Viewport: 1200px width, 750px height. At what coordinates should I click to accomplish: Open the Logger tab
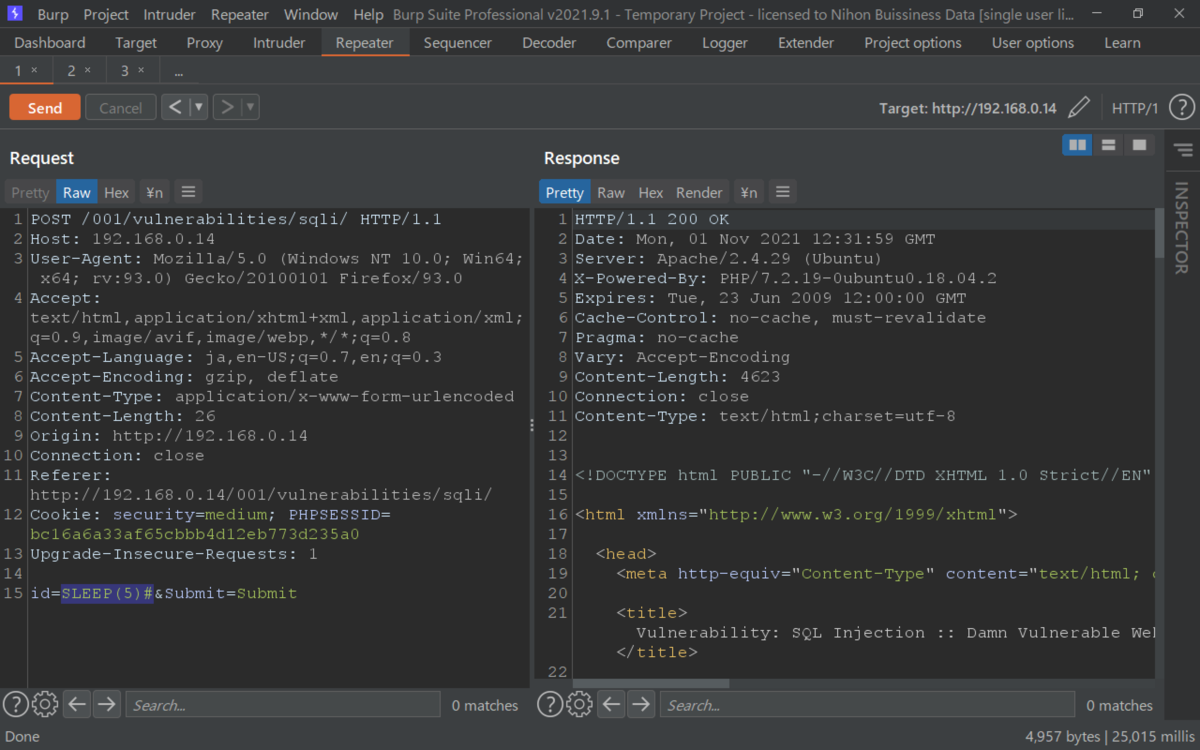(x=725, y=43)
